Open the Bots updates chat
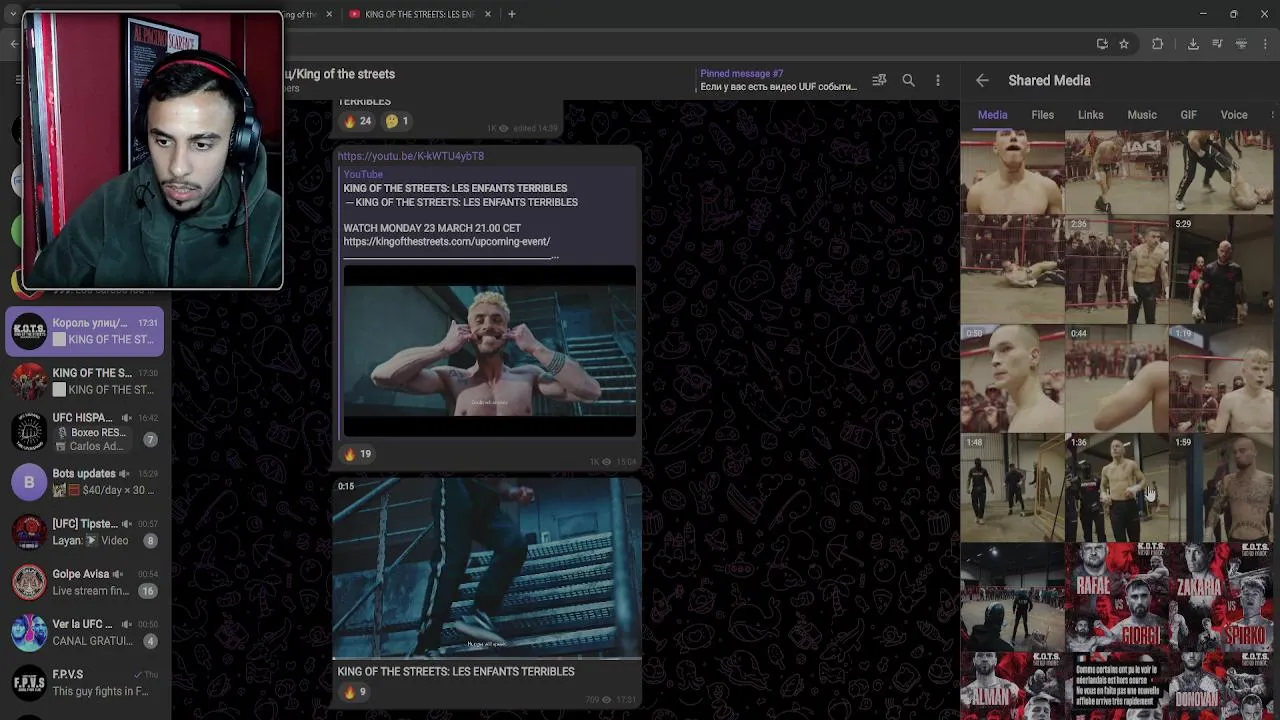The height and width of the screenshot is (720, 1280). [86, 482]
